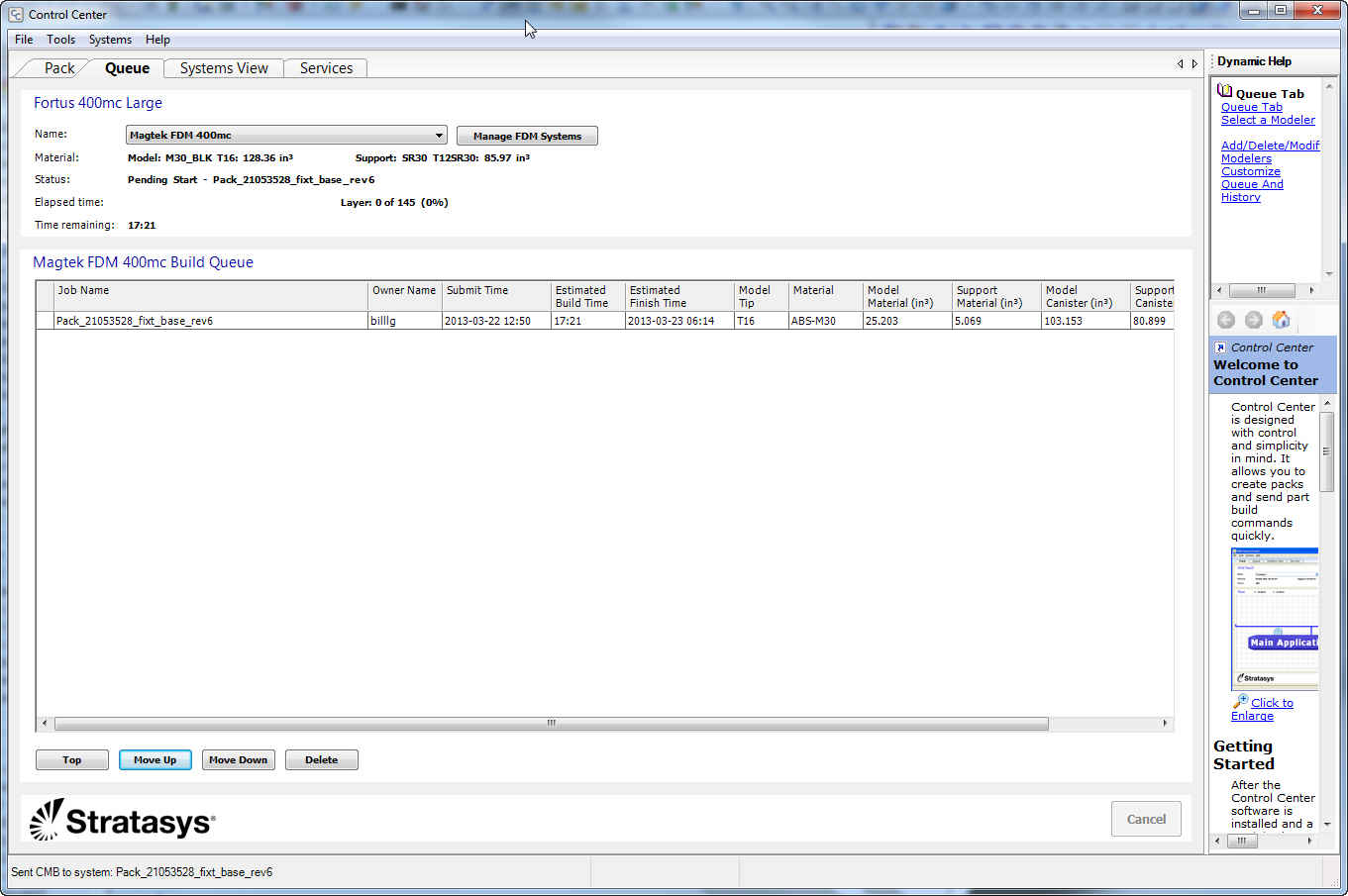Click the Estimated Finish Time column header
Screen dimensions: 1348x896
pyautogui.click(x=679, y=296)
